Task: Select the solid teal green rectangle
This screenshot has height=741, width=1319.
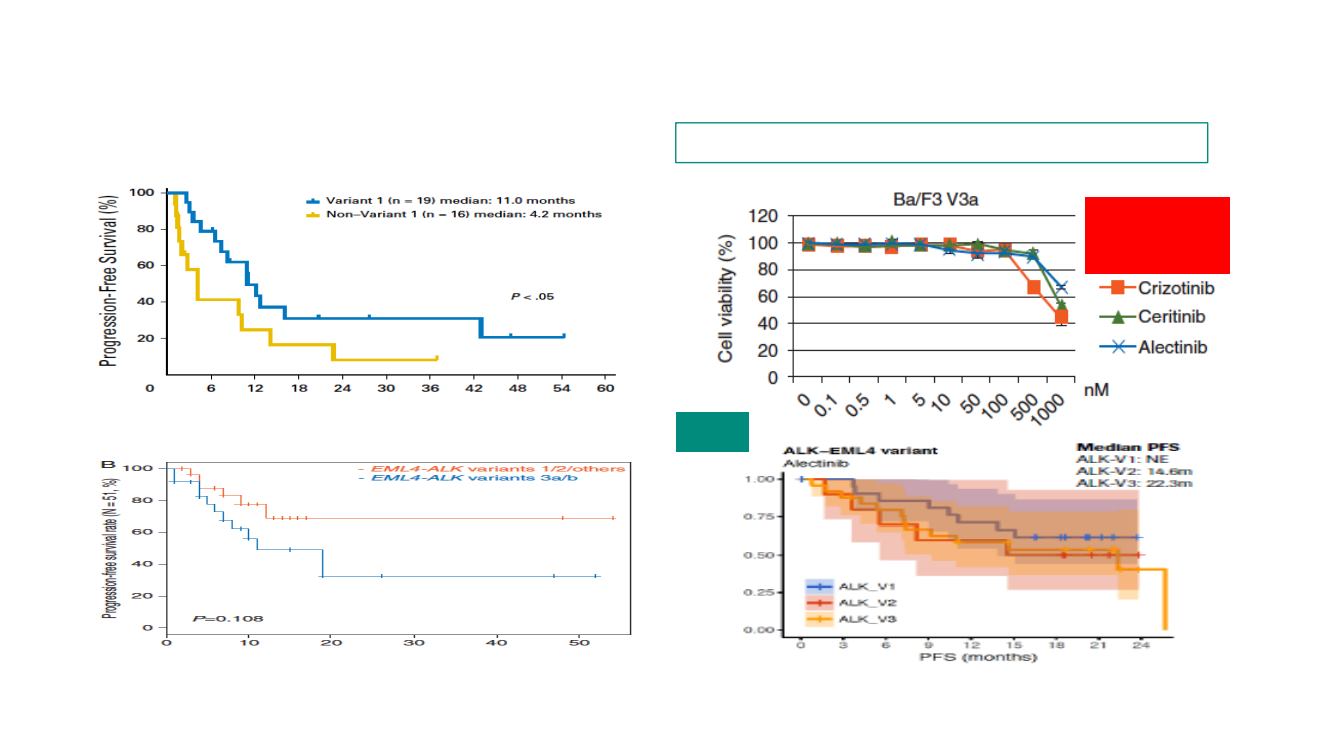Action: (x=712, y=432)
